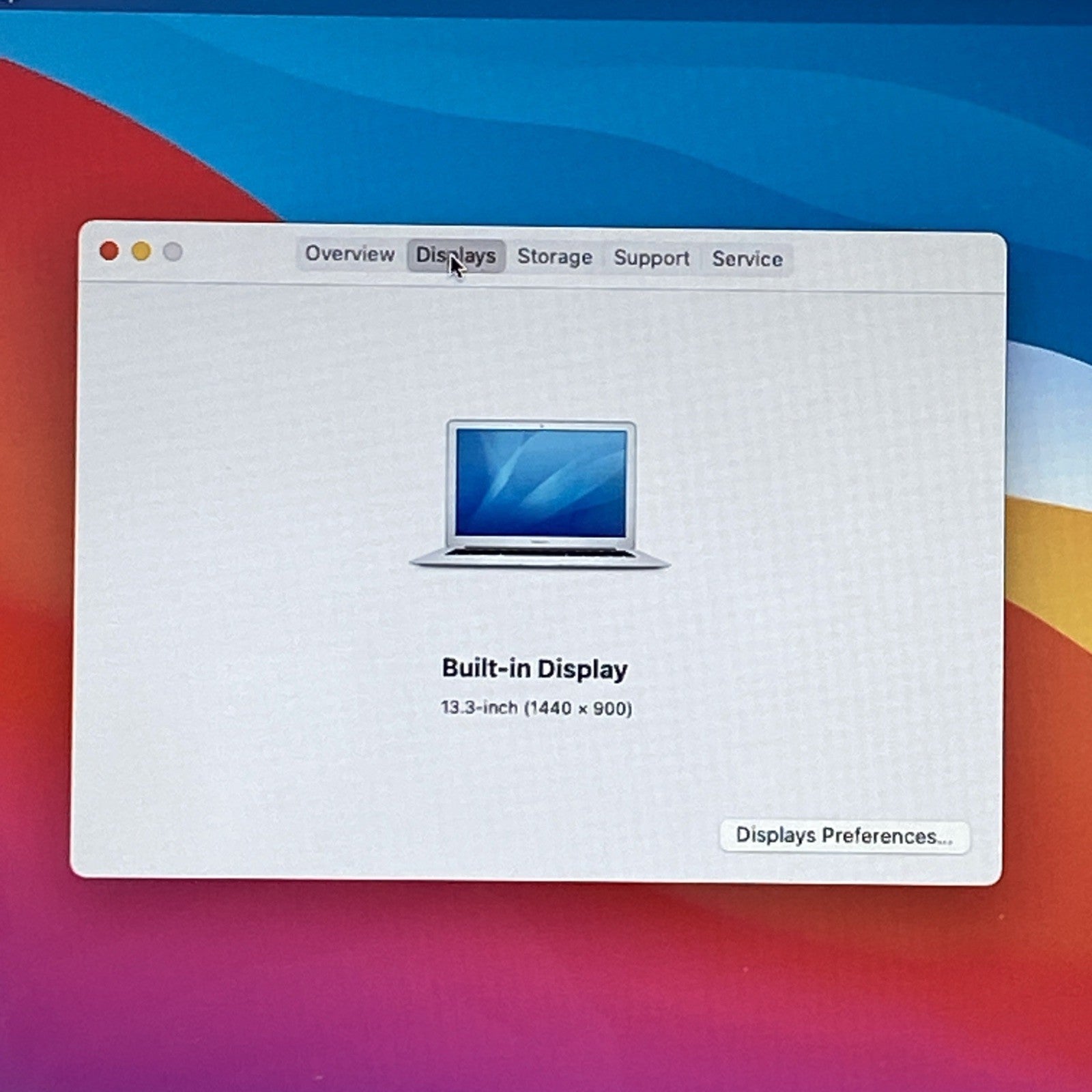Switch to the Storage tab
The image size is (1092, 1092).
[x=555, y=258]
